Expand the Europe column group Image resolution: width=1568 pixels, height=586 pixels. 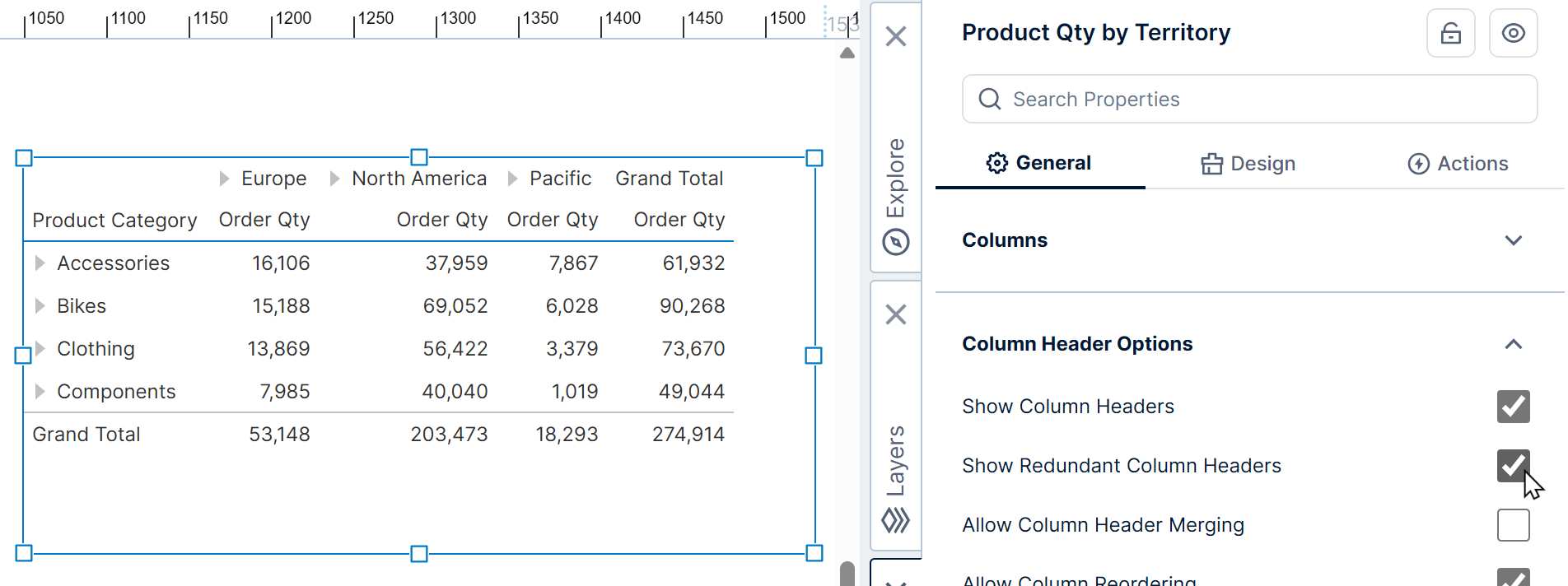pos(224,179)
